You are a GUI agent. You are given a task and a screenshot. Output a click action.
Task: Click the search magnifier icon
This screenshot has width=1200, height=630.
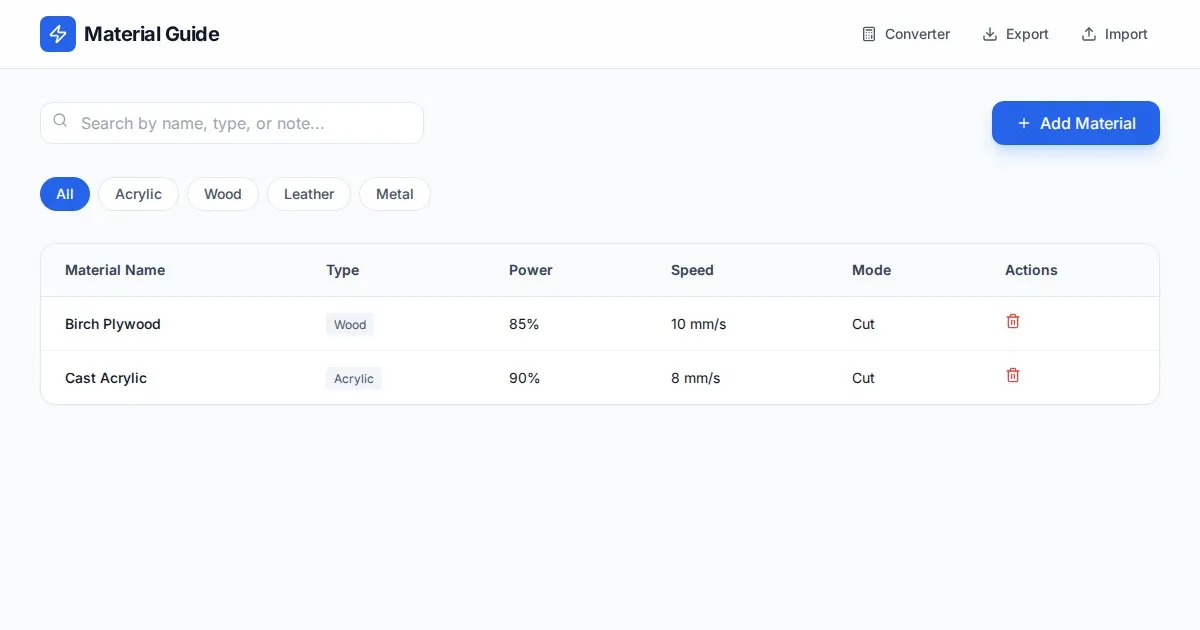coord(60,121)
